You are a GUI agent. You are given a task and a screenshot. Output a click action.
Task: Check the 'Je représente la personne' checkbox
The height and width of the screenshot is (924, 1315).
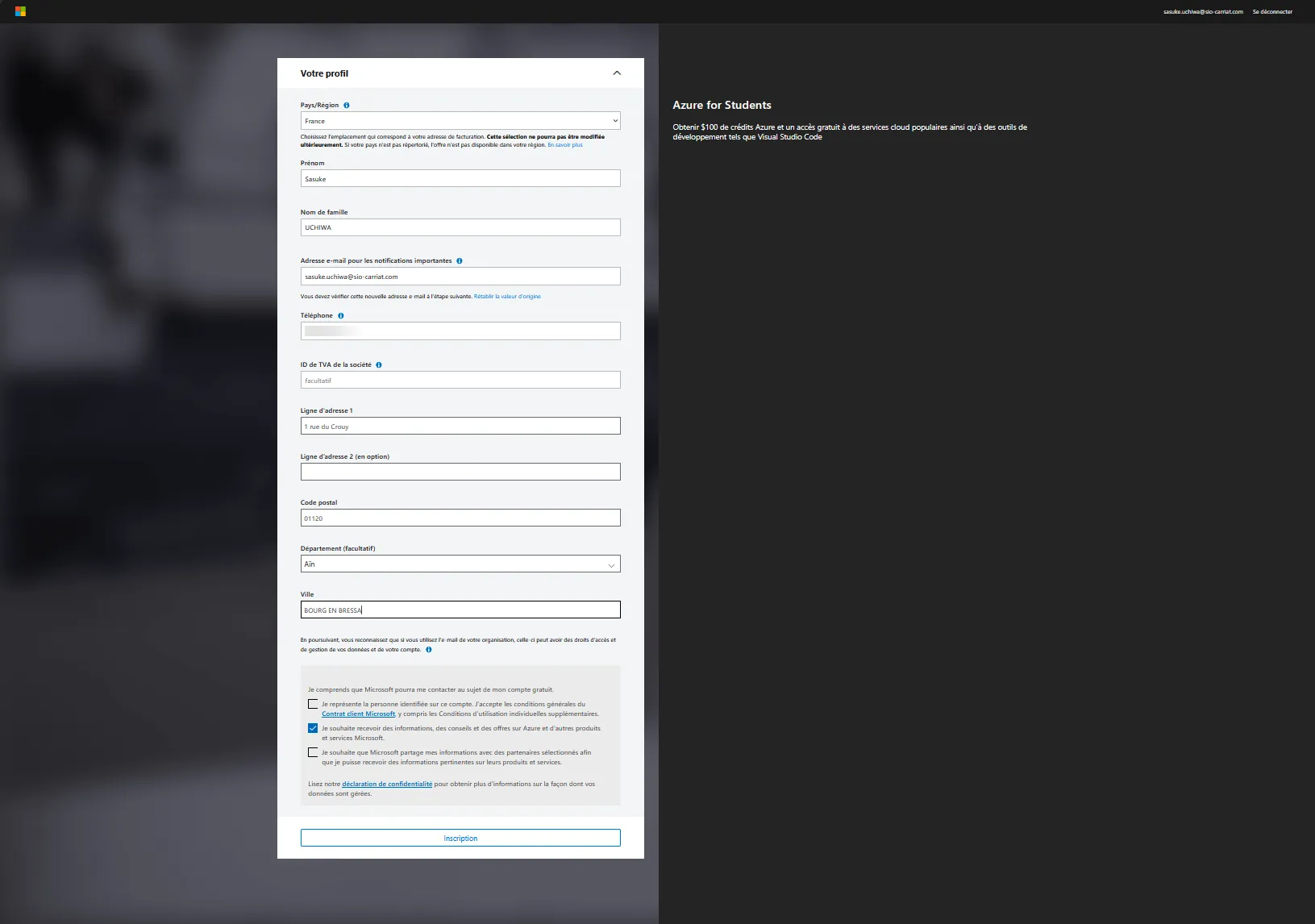[313, 704]
